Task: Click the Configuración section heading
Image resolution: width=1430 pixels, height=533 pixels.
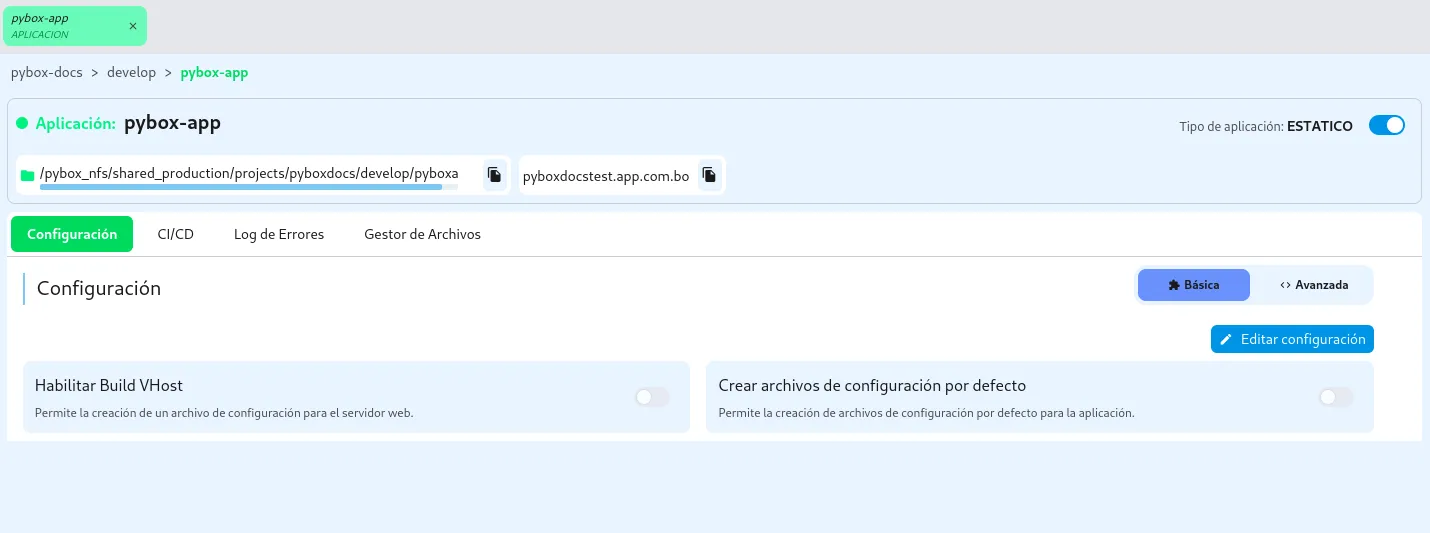Action: [x=99, y=288]
